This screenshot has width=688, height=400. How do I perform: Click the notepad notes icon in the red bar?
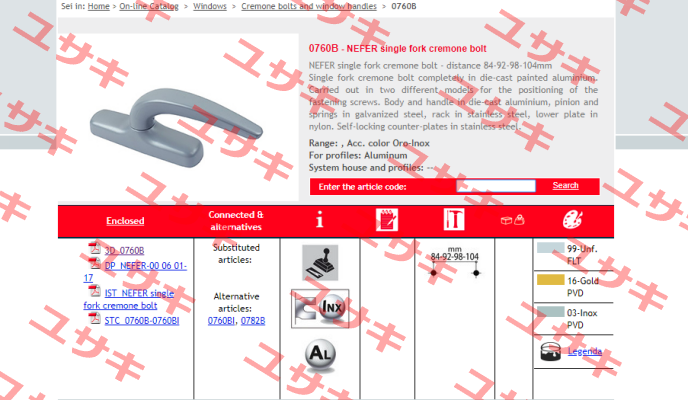(x=387, y=220)
